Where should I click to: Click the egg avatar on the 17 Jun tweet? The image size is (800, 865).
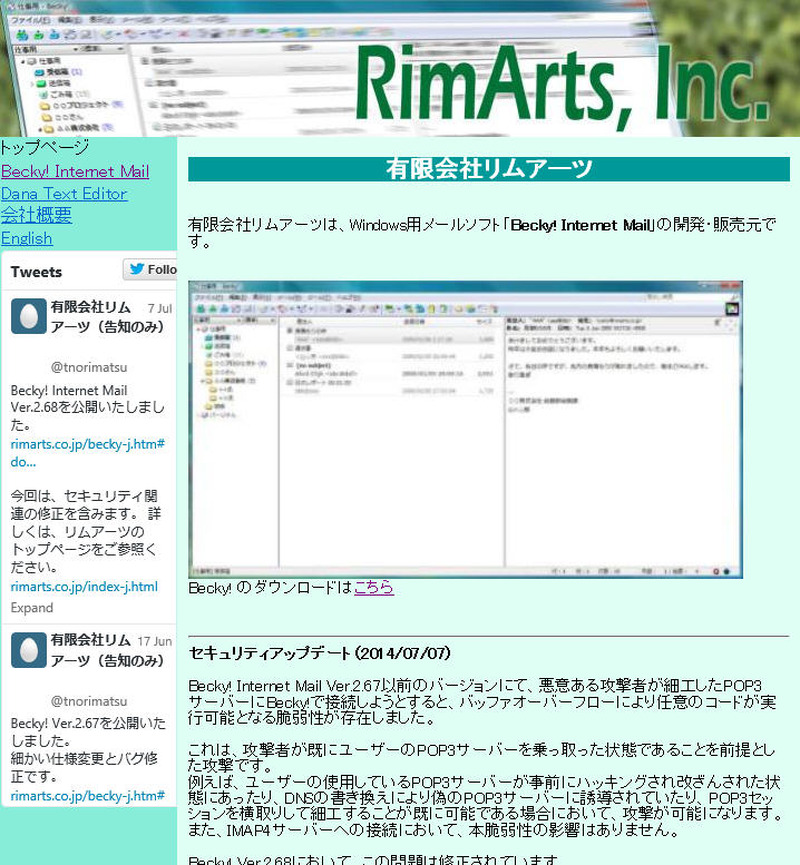(x=29, y=650)
